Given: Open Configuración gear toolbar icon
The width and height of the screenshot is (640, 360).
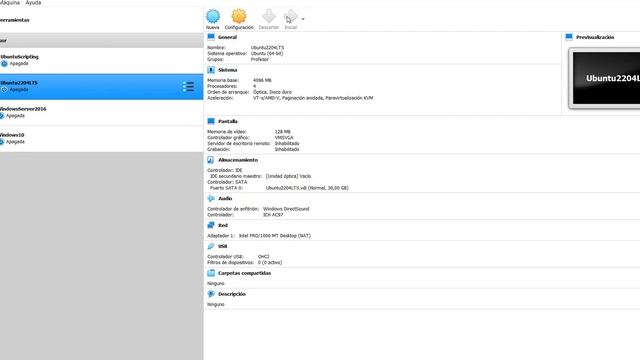Looking at the screenshot, I should click(239, 16).
